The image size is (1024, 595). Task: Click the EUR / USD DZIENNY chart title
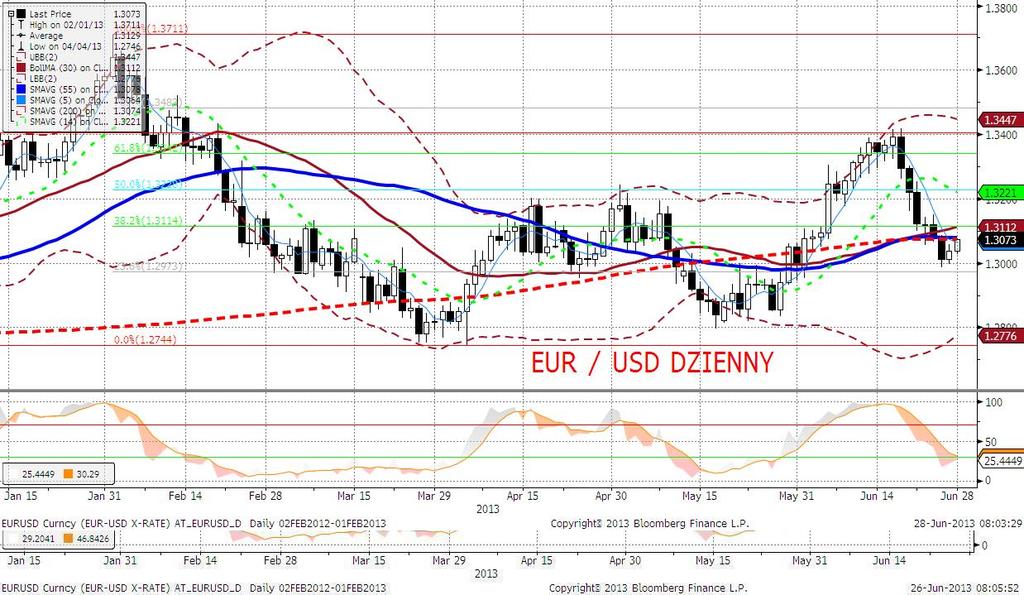[x=652, y=362]
